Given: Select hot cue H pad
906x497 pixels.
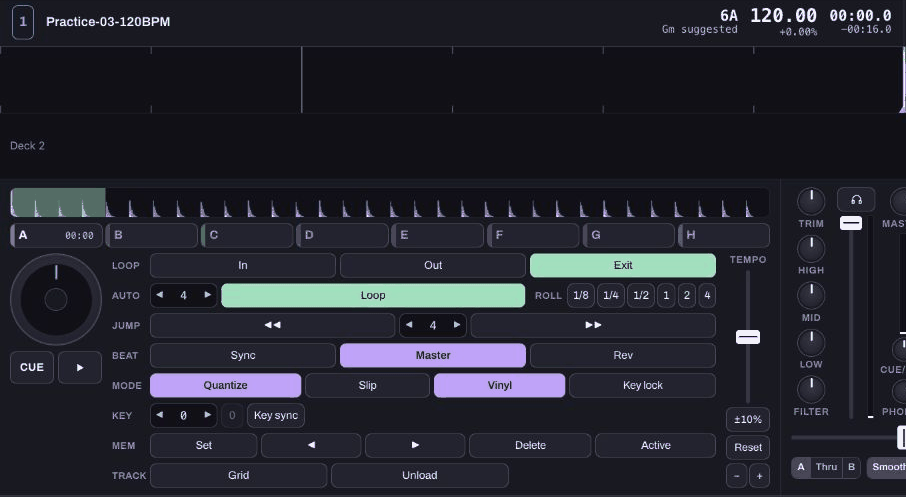Looking at the screenshot, I should pyautogui.click(x=724, y=235).
